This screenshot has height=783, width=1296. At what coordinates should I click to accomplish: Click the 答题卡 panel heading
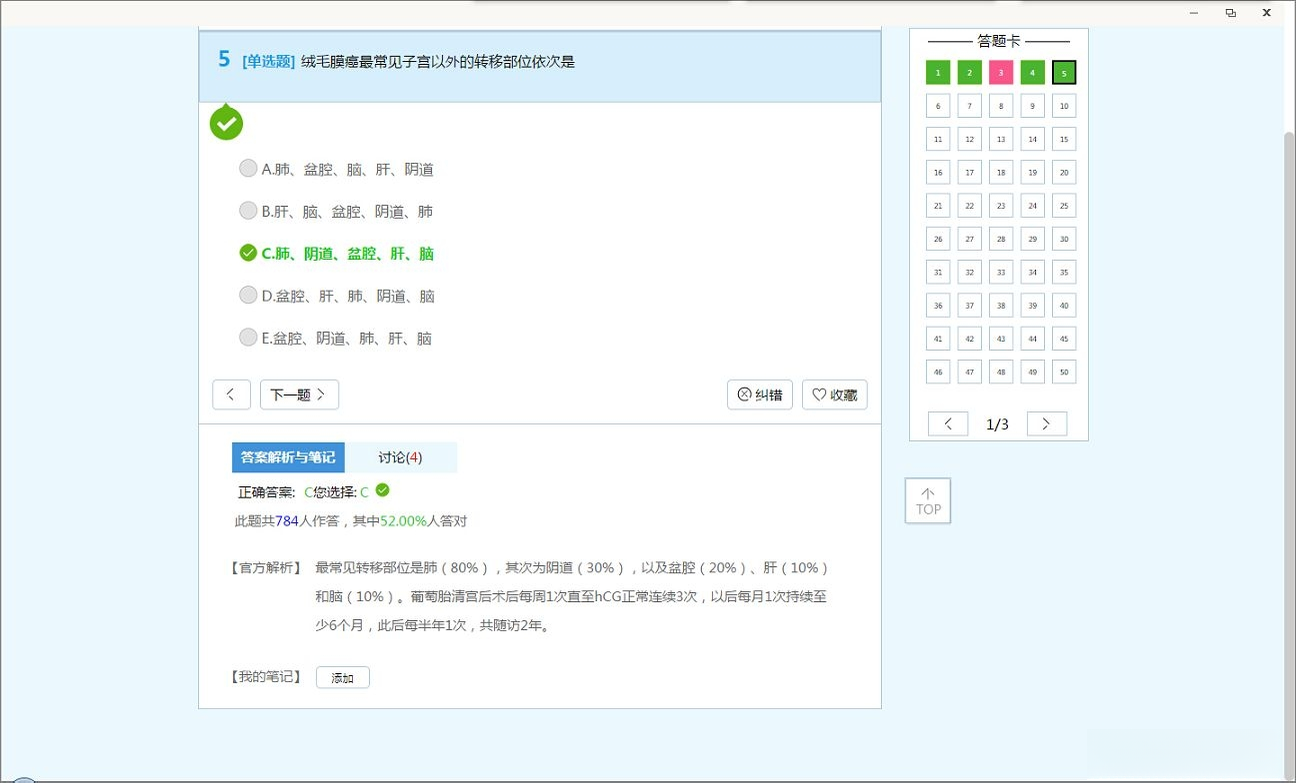pyautogui.click(x=998, y=42)
